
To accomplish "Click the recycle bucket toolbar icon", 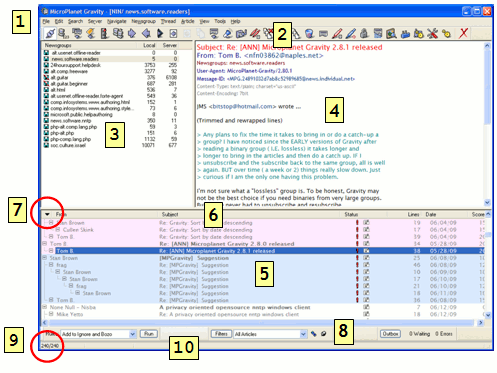I will pyautogui.click(x=309, y=33).
